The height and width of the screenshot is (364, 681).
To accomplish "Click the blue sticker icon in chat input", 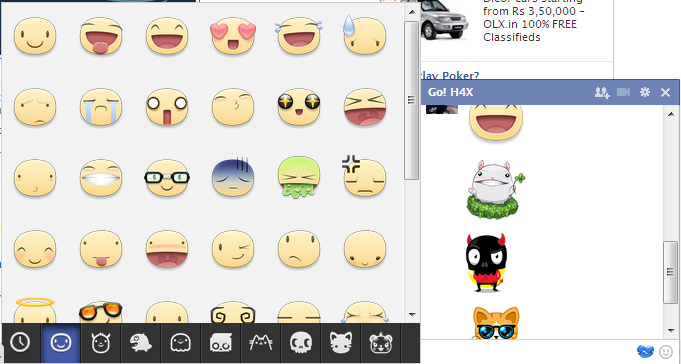I will (x=645, y=351).
